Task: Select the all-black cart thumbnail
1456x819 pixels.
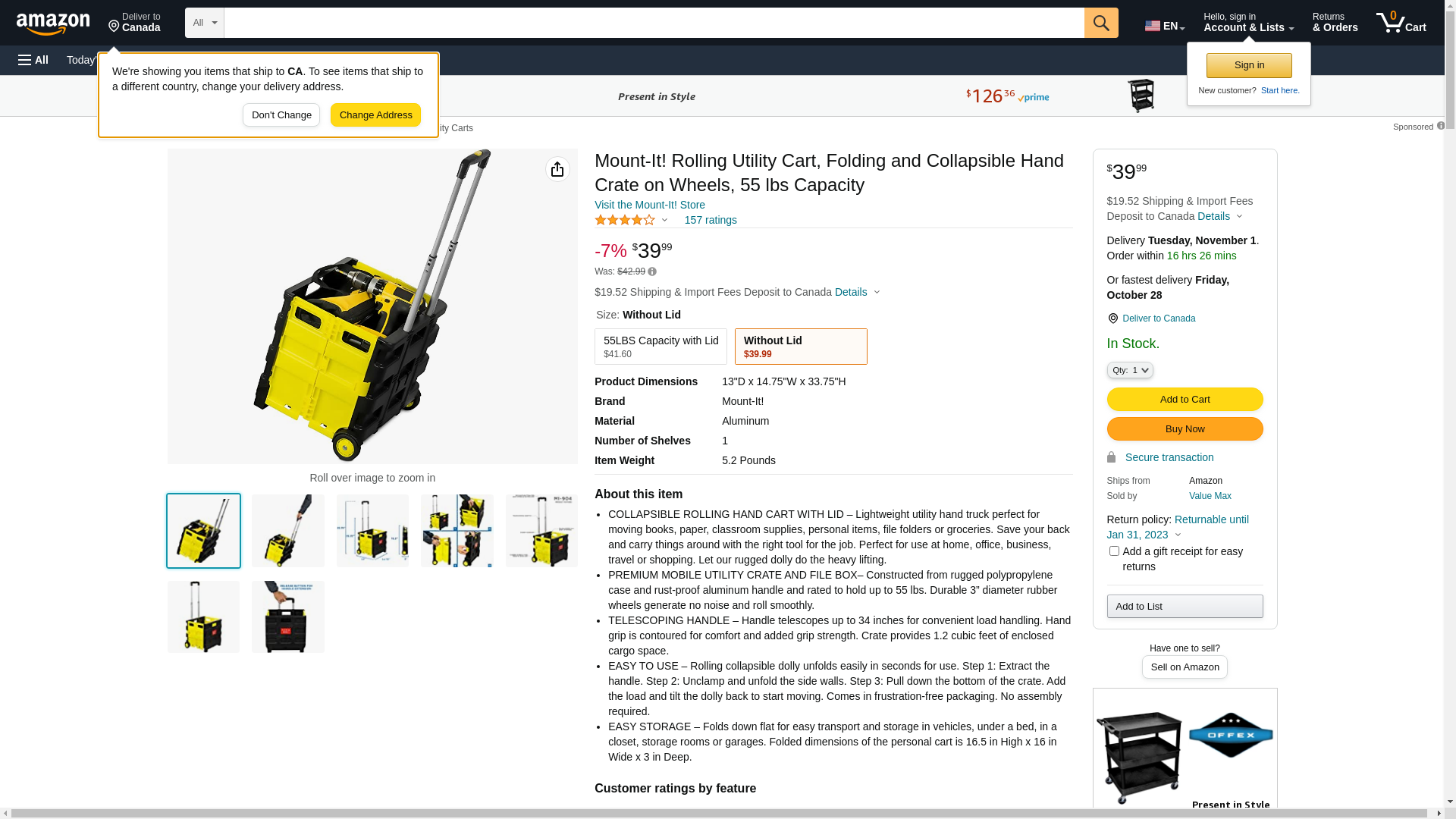Action: (x=288, y=617)
